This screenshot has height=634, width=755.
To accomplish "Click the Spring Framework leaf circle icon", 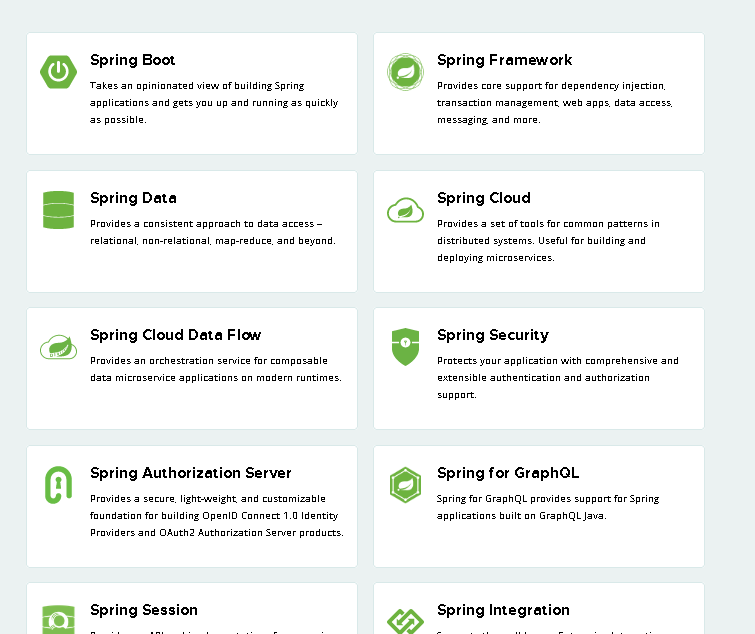I will 405,72.
